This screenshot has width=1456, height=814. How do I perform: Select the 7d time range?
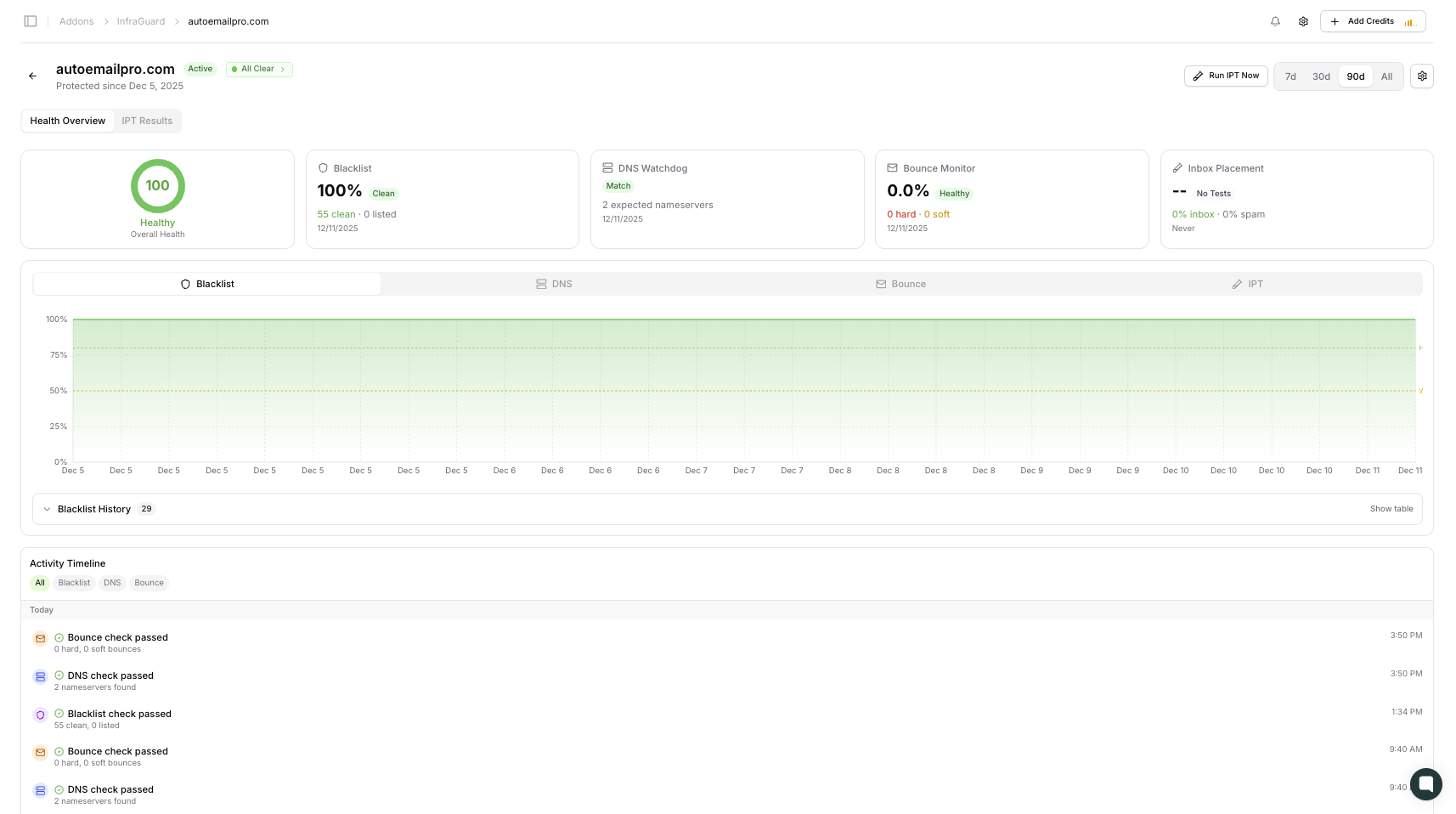tap(1290, 76)
